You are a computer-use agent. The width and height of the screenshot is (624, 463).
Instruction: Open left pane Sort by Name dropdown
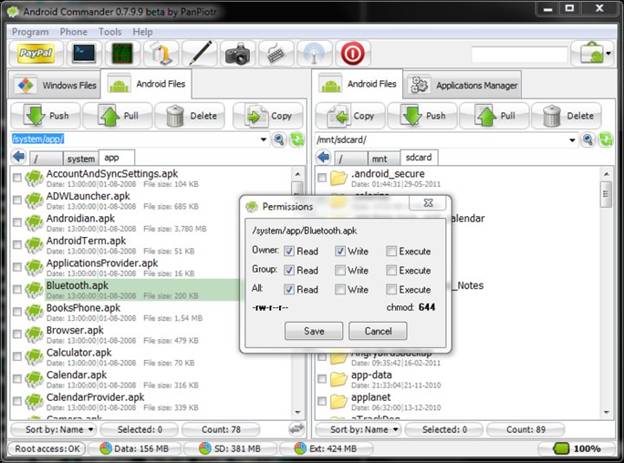click(x=55, y=428)
